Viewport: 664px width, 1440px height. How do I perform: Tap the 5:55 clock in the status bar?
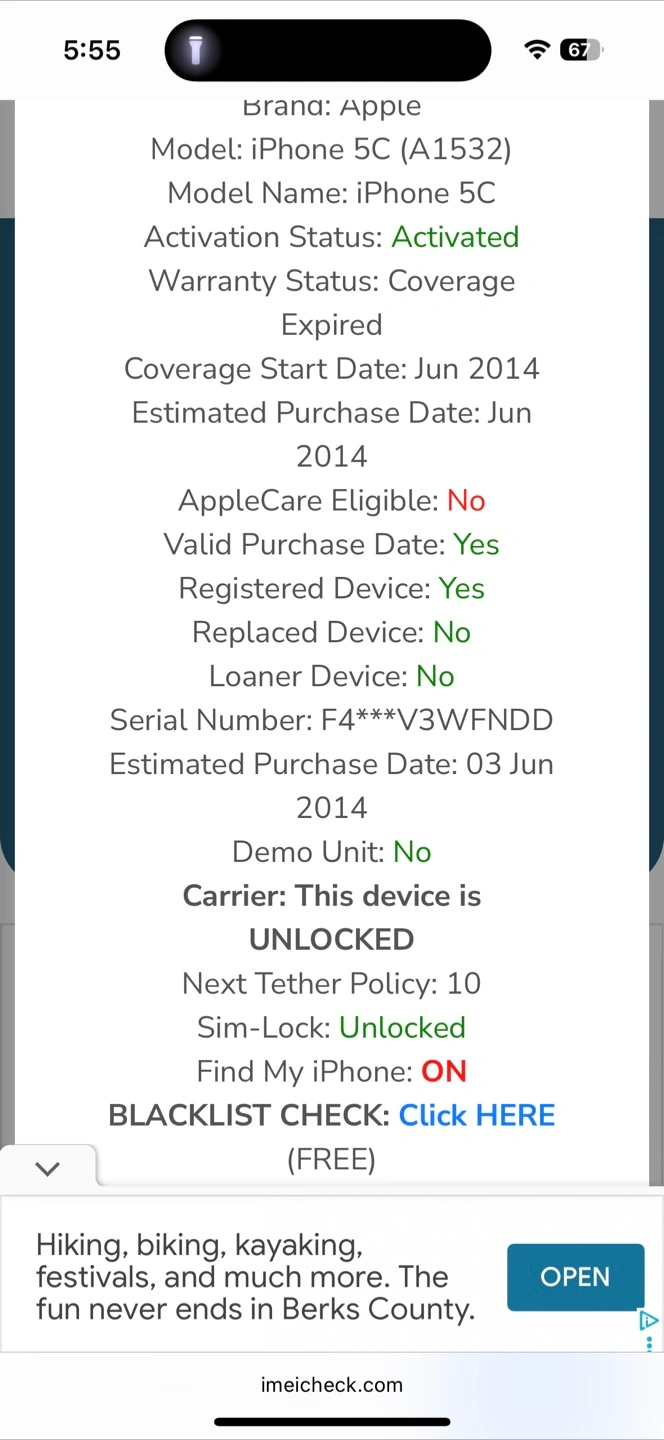(x=92, y=50)
